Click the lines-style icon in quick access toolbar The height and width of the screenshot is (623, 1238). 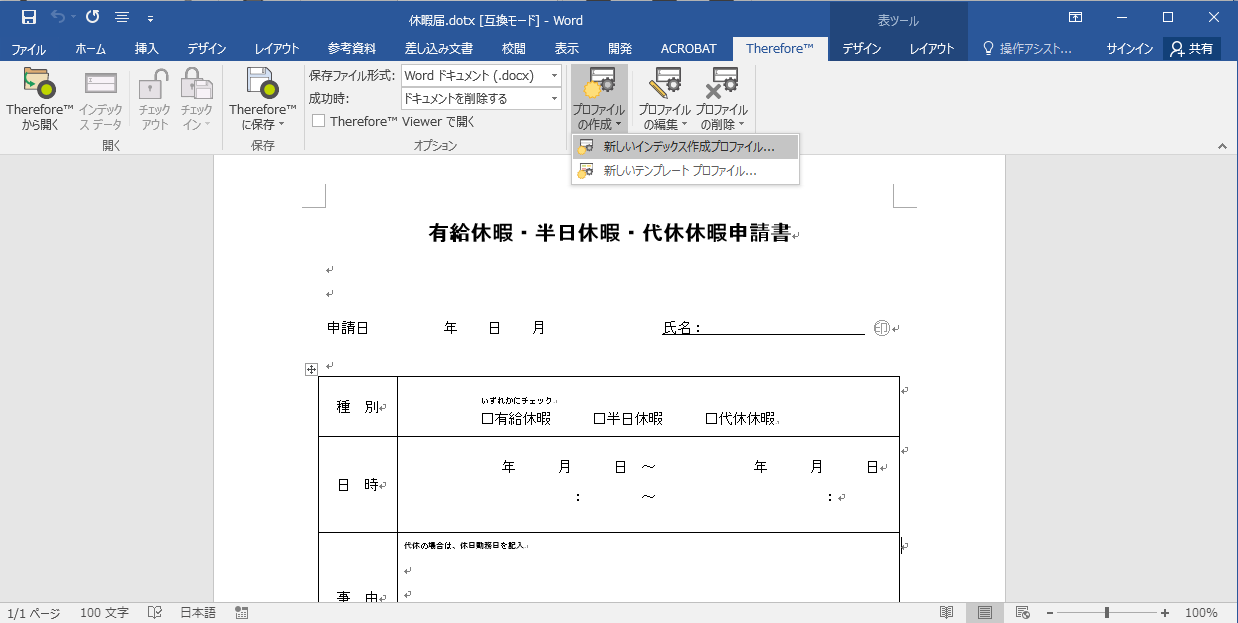click(x=122, y=17)
